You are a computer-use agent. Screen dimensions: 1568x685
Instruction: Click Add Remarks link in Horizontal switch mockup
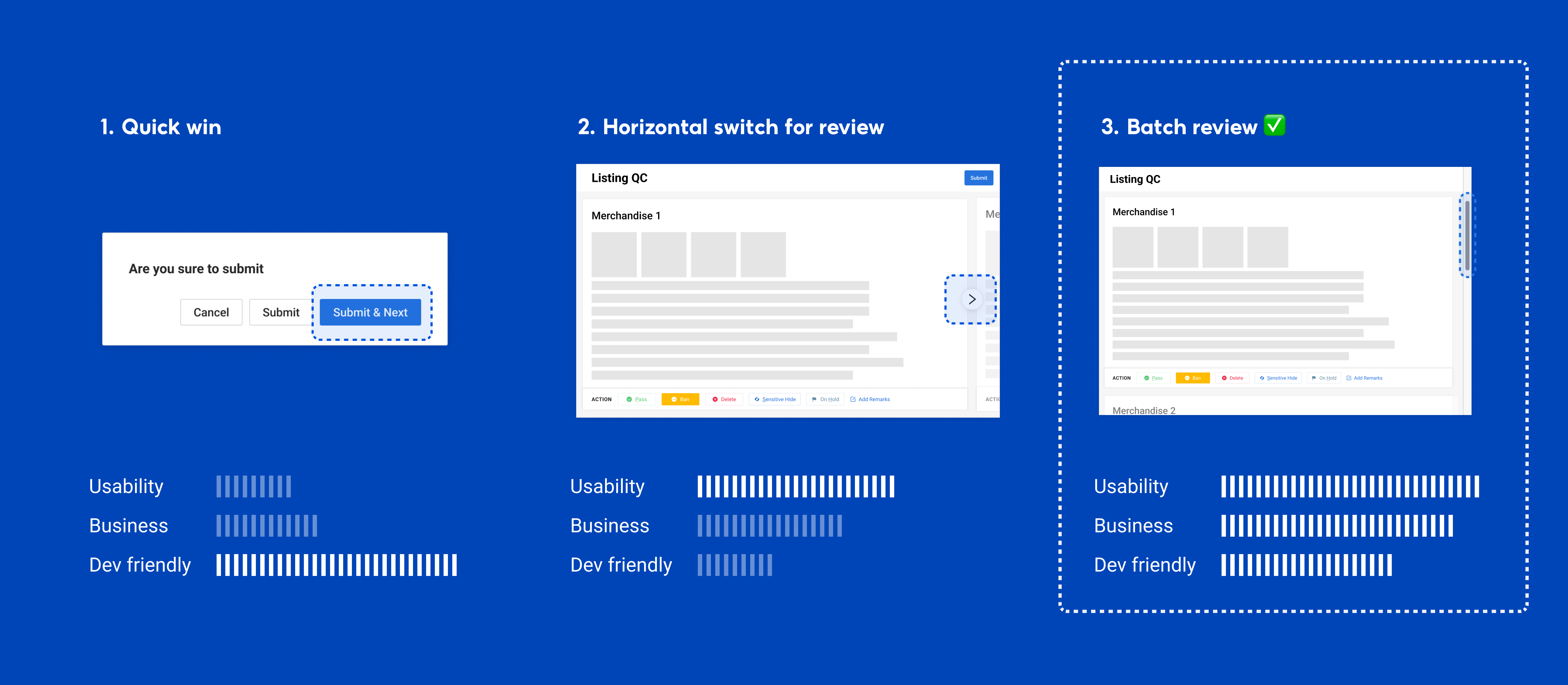pos(870,400)
